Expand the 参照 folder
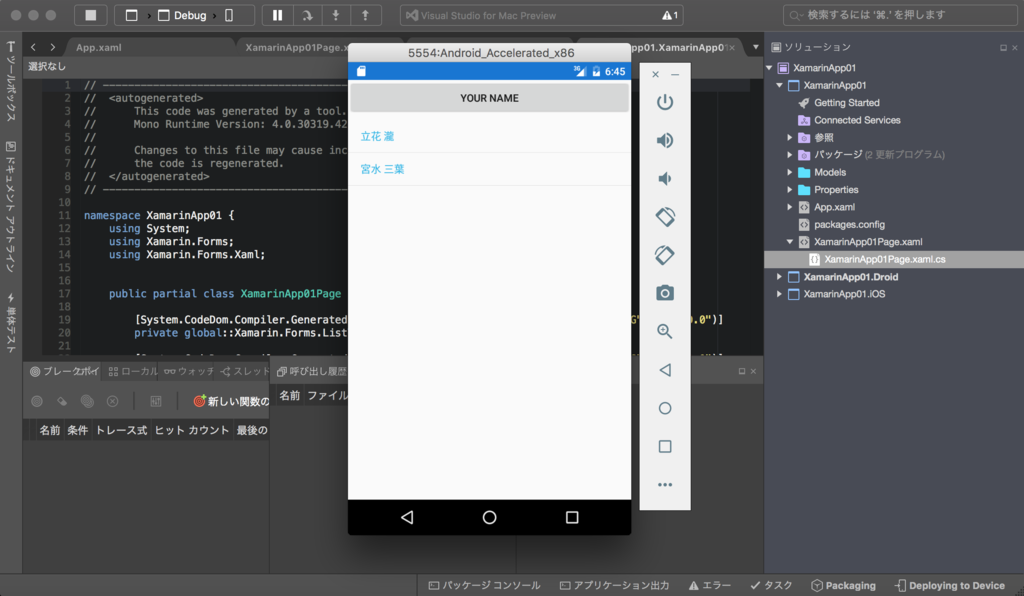 [790, 138]
